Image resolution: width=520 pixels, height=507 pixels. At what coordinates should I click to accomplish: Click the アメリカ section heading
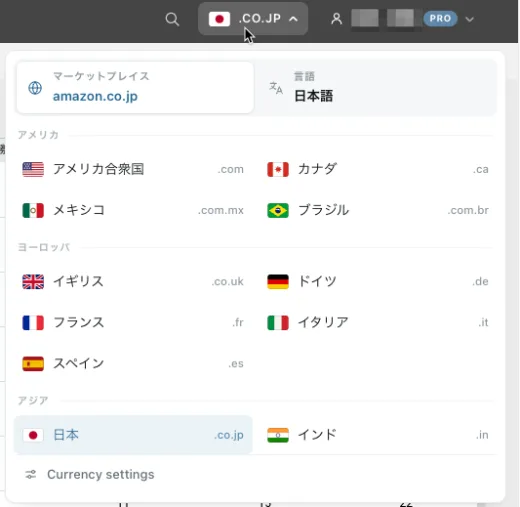38,135
